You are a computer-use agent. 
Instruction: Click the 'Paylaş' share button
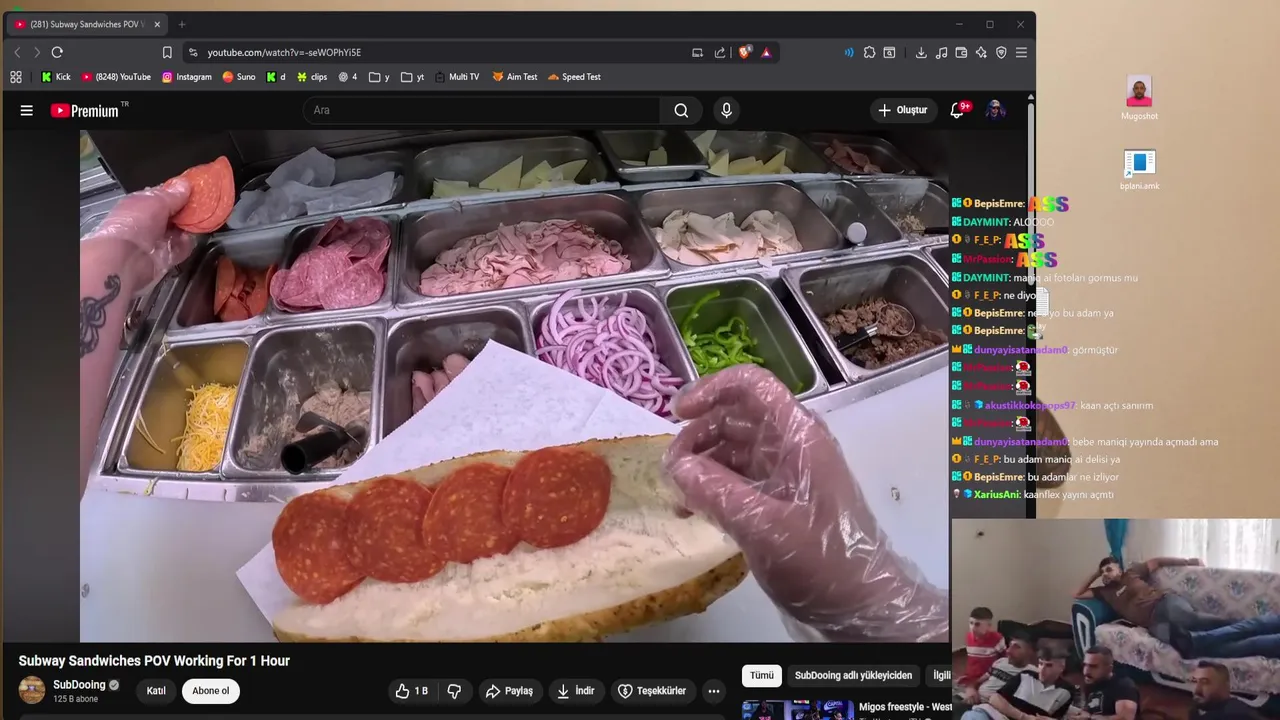[508, 691]
